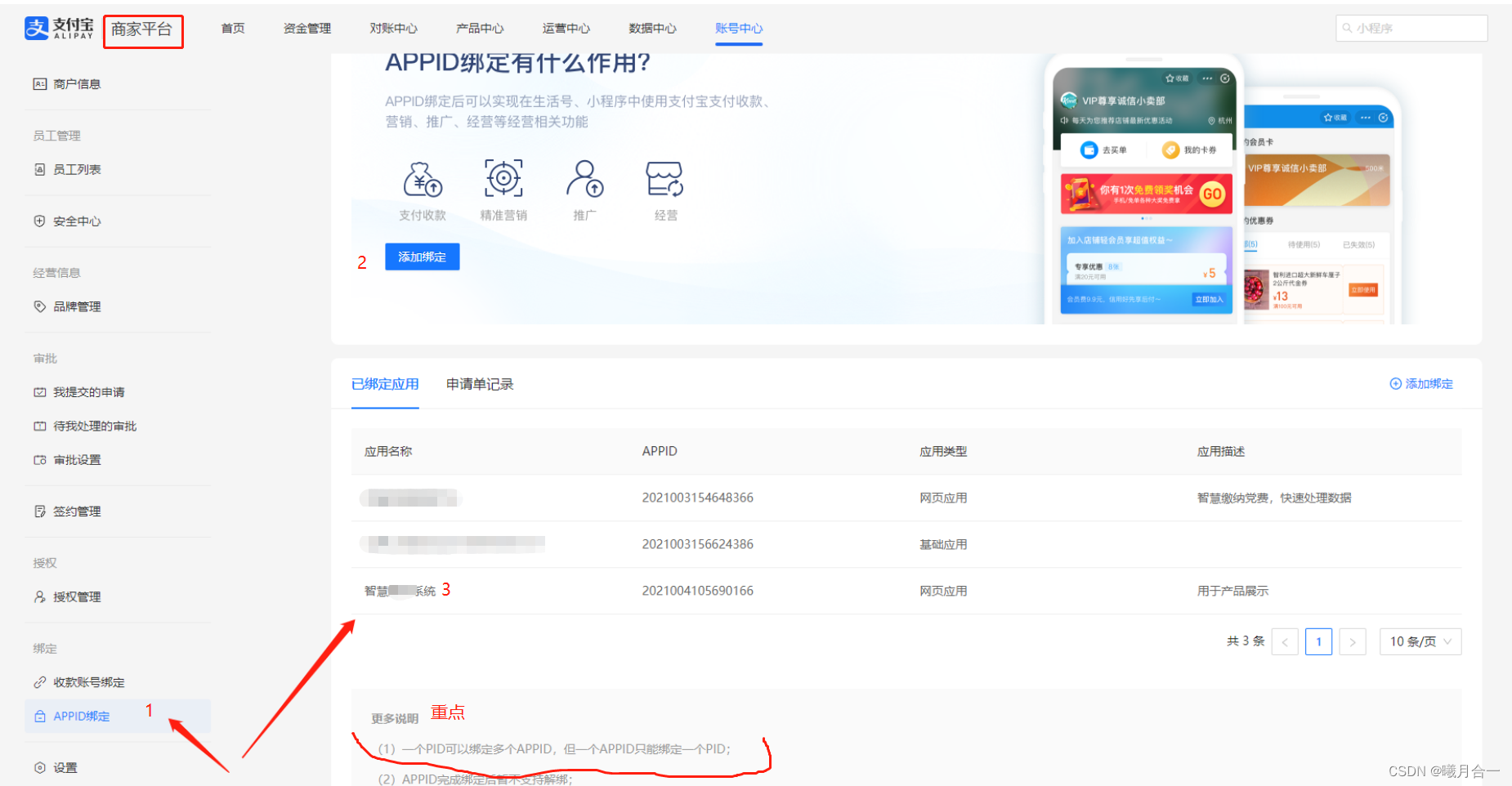Click the search magnifier icon

[x=1347, y=29]
